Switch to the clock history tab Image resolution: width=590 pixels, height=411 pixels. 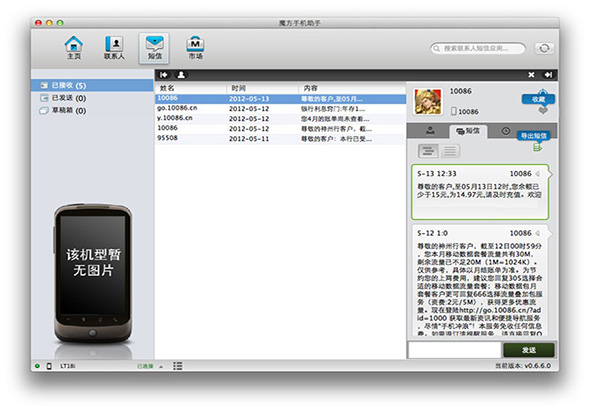click(x=506, y=131)
